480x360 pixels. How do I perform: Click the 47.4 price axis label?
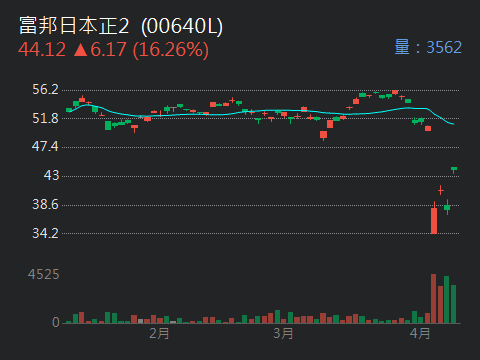45,146
